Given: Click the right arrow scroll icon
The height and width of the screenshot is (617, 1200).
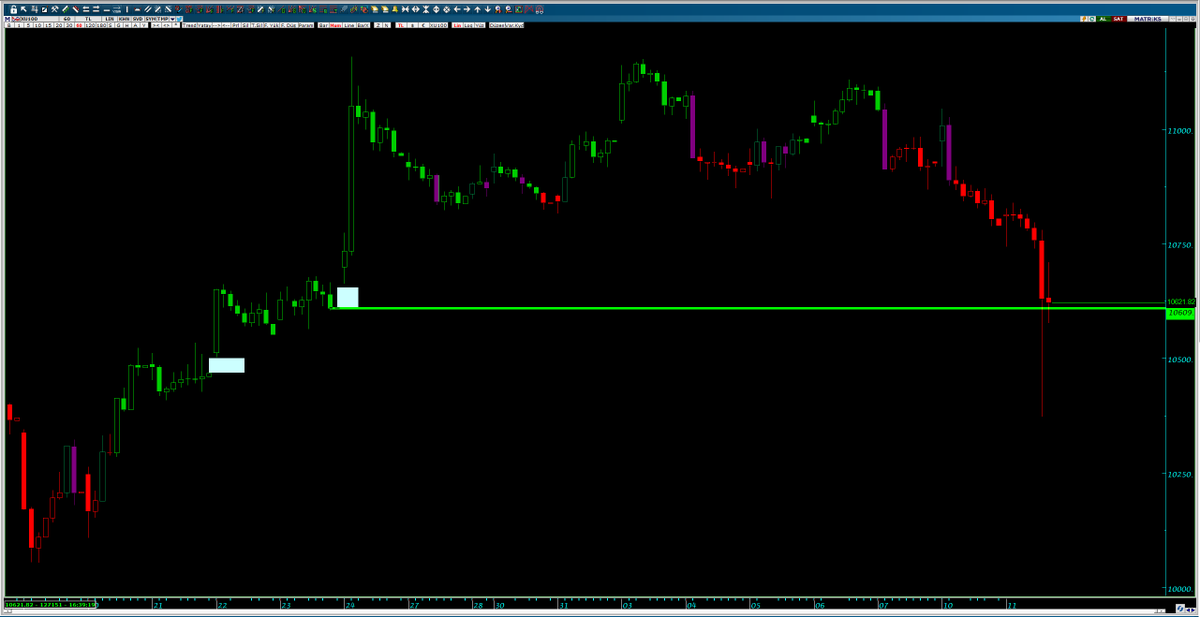Looking at the screenshot, I should (467, 9).
